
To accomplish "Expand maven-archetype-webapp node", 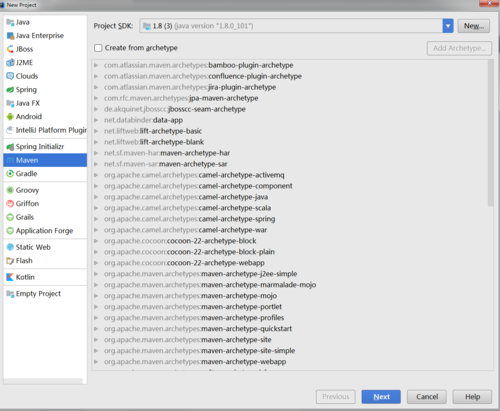I will click(x=96, y=362).
